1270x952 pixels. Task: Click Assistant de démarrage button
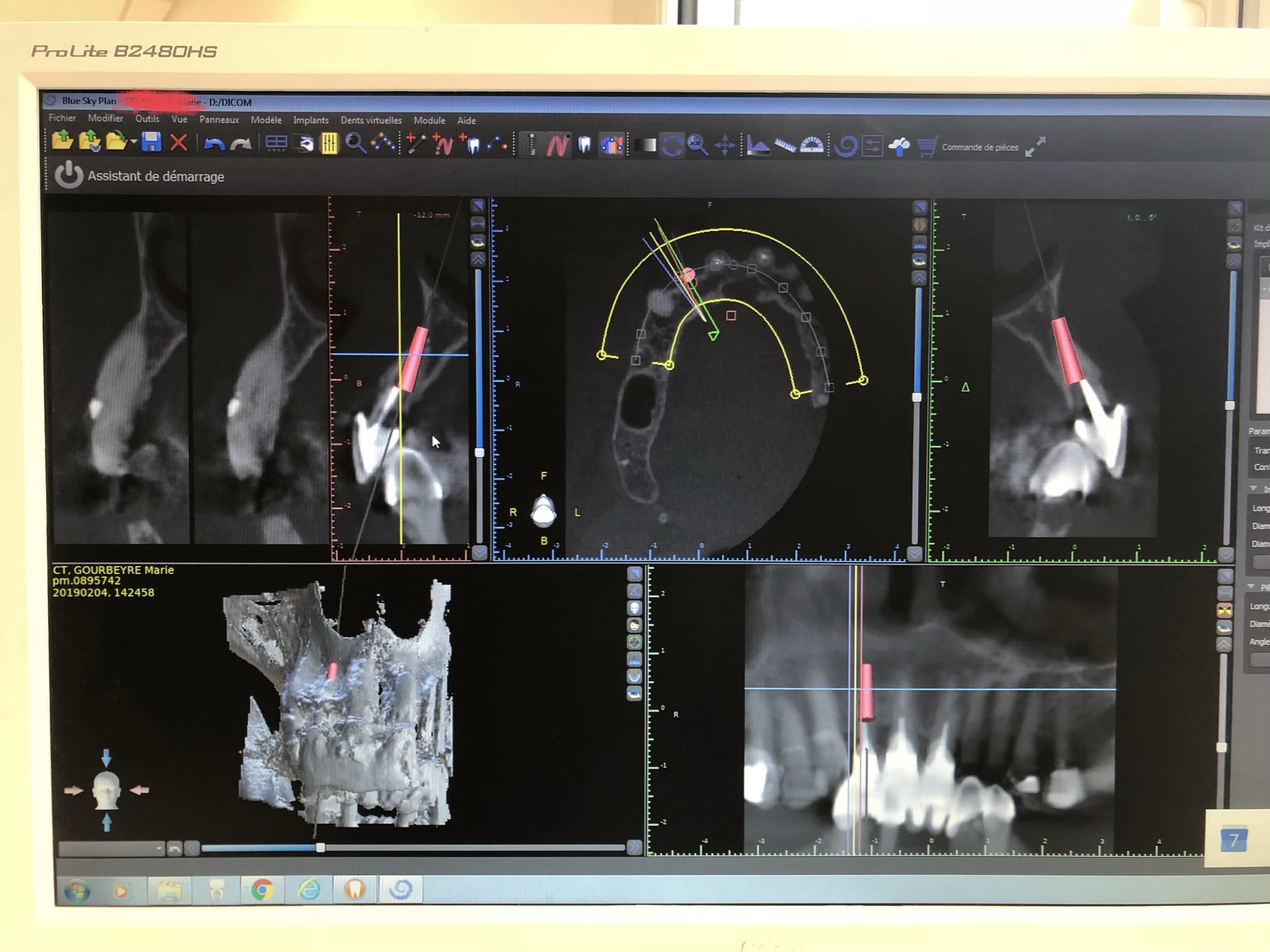155,177
